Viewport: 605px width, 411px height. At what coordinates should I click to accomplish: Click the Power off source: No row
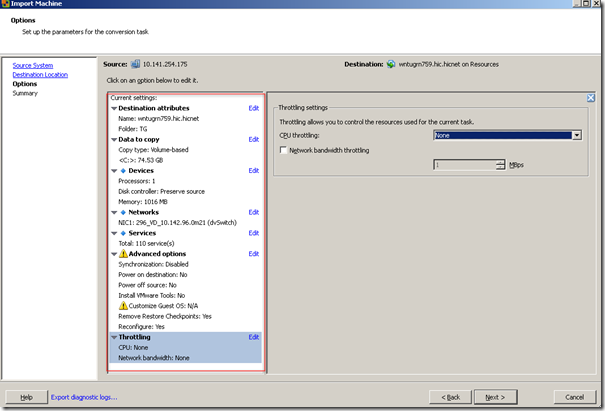tap(147, 285)
